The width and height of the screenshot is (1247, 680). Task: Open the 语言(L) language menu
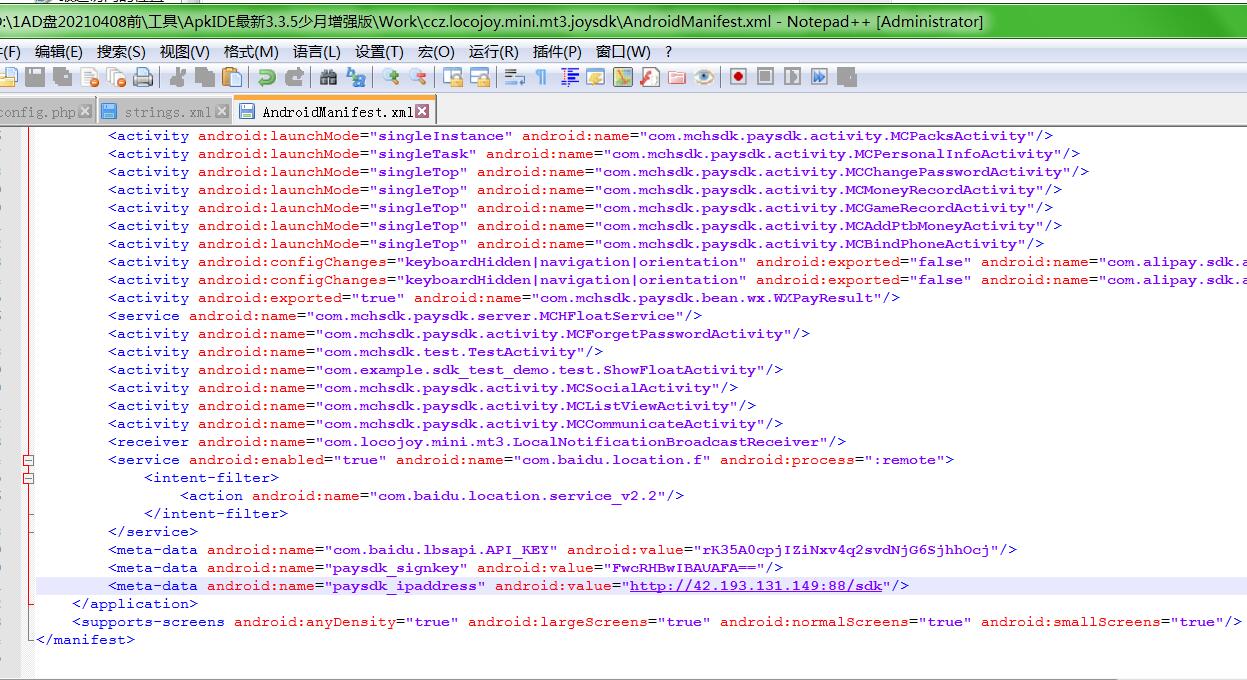tap(316, 51)
